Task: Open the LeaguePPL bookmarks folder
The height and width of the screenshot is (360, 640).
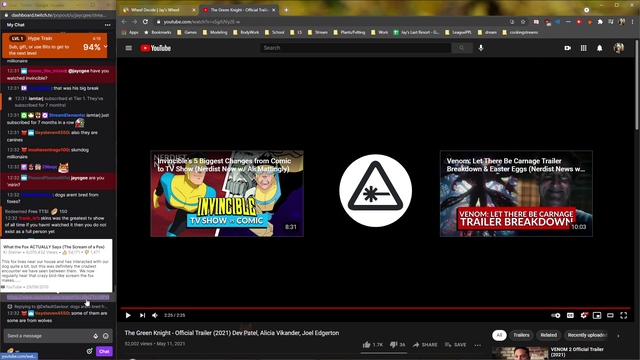Action: [x=458, y=32]
